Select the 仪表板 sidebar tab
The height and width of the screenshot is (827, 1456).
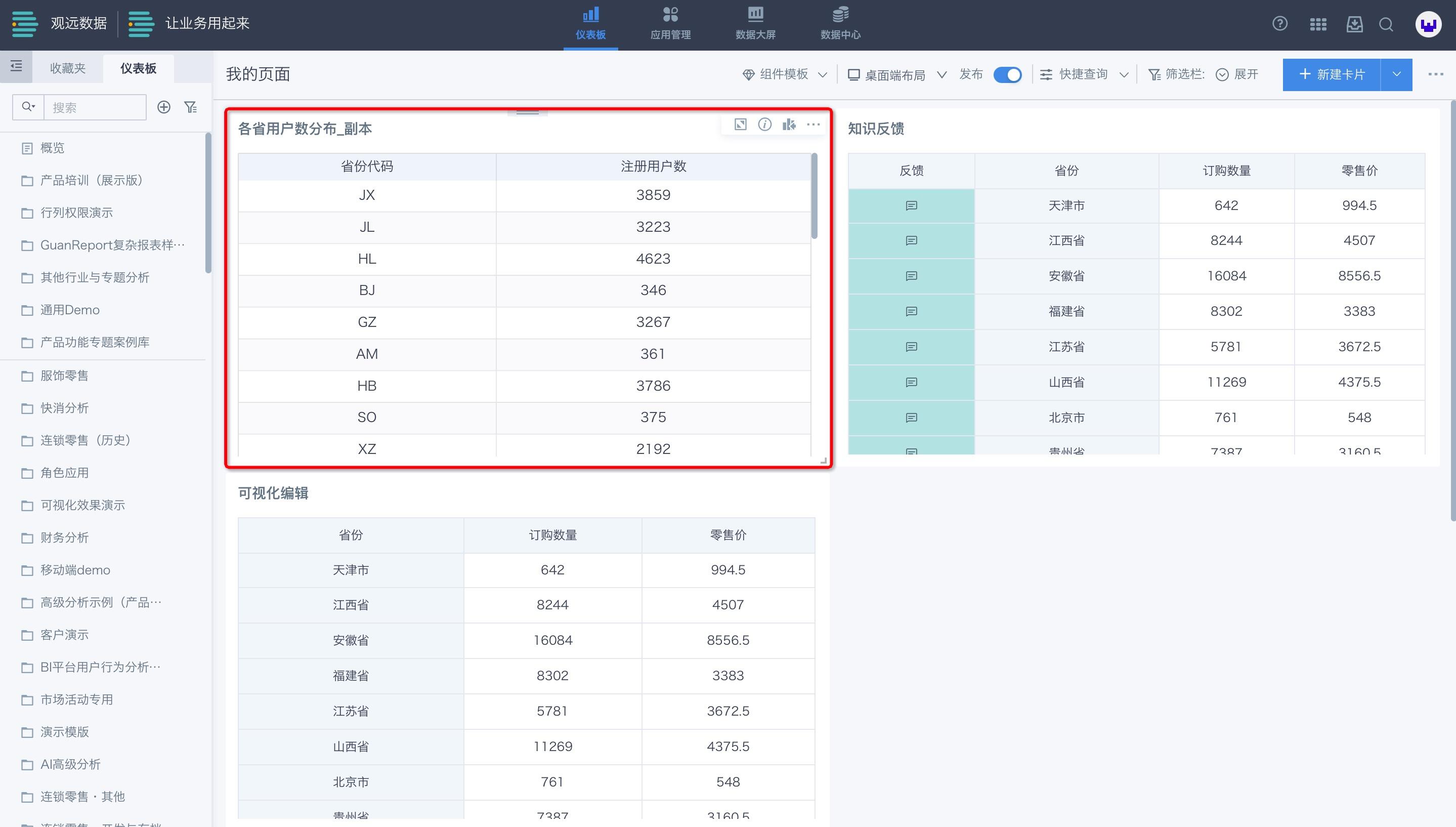pos(139,68)
